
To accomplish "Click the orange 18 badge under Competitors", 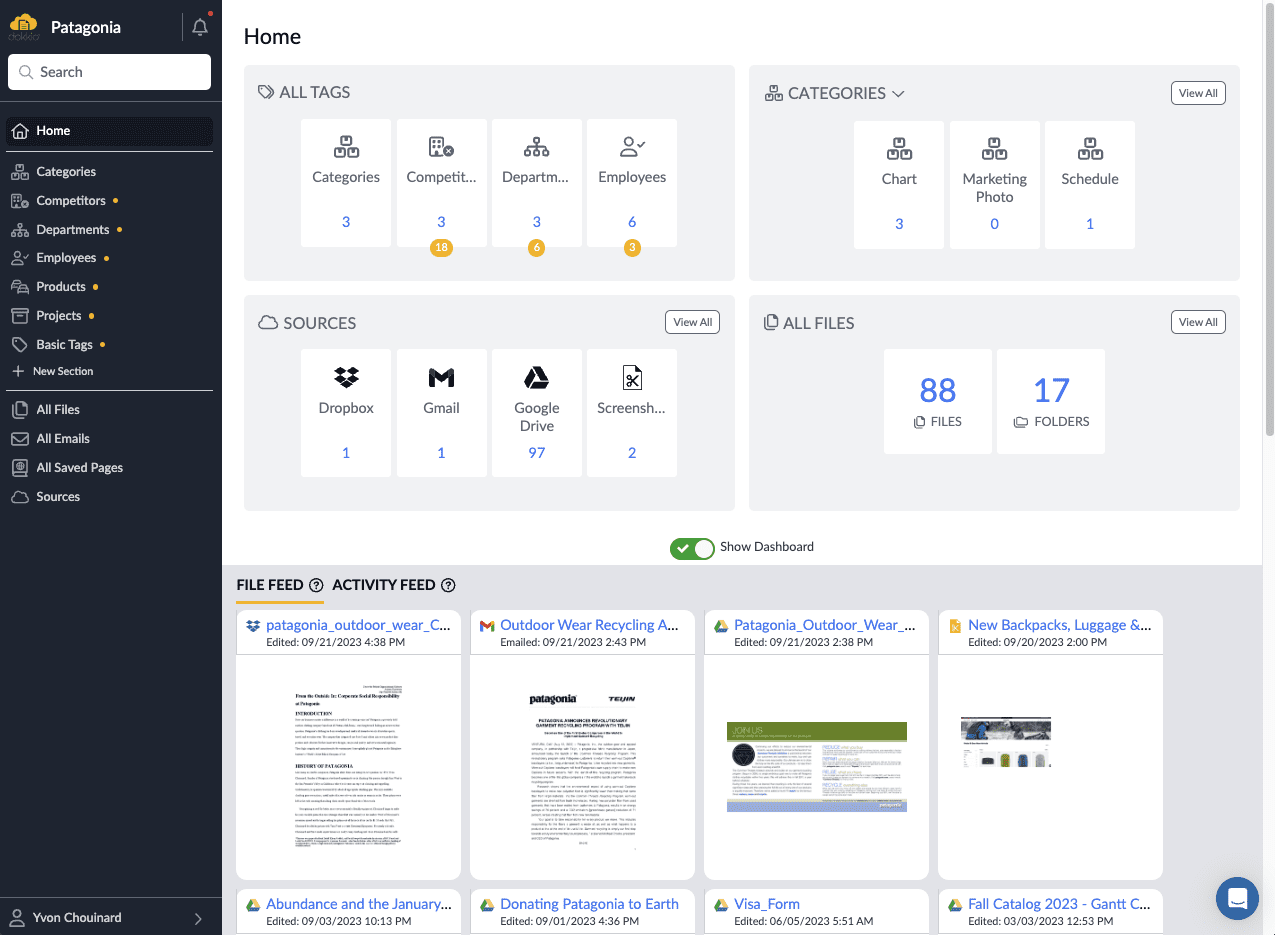I will pos(441,247).
